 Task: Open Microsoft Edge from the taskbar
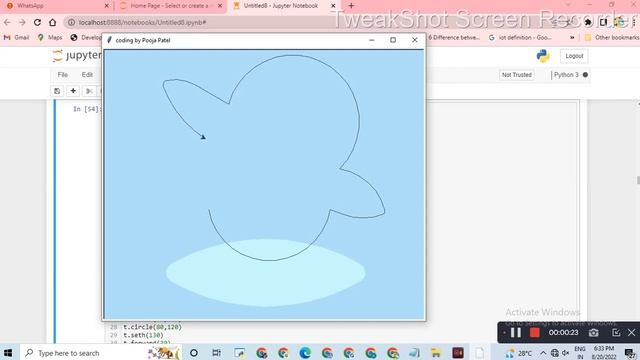click(x=305, y=353)
